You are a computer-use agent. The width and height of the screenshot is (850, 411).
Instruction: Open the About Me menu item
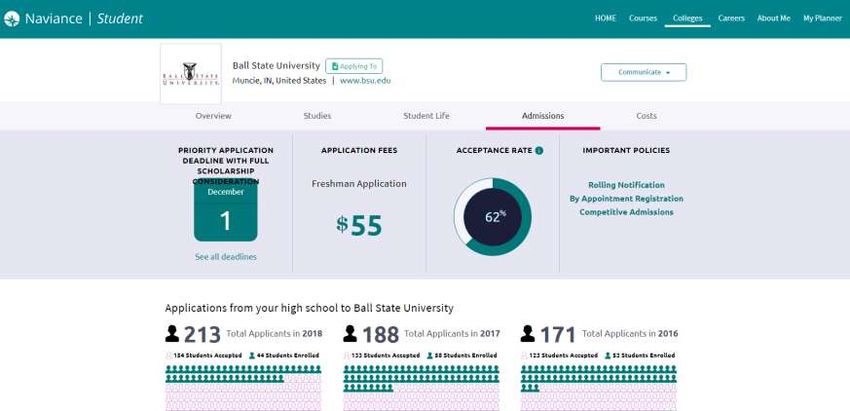tap(774, 18)
